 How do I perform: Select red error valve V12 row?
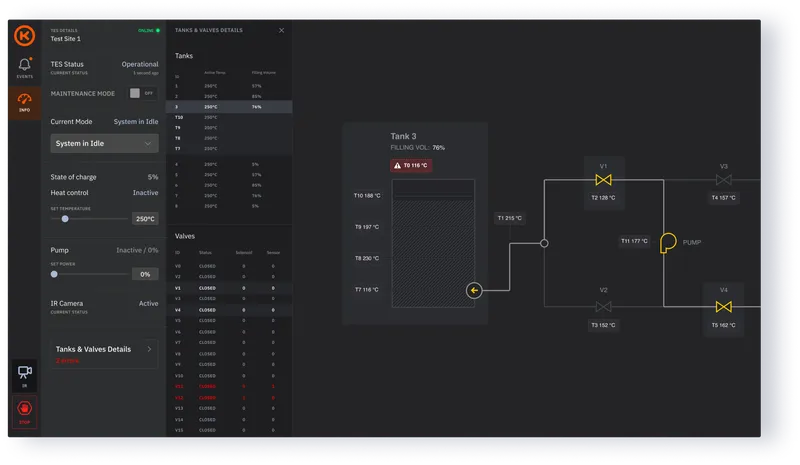click(229, 398)
